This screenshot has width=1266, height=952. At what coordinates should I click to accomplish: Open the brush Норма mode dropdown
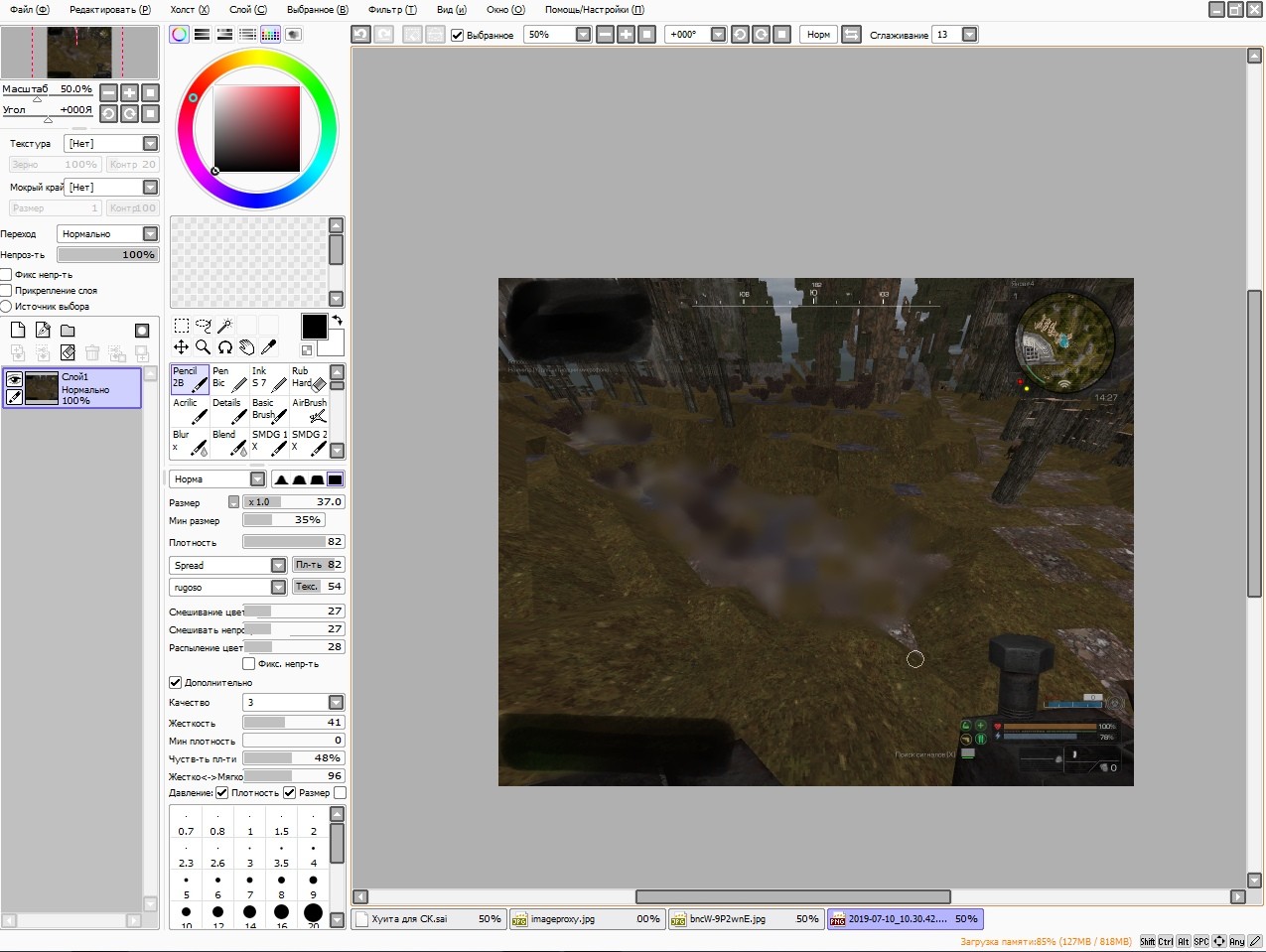[217, 479]
